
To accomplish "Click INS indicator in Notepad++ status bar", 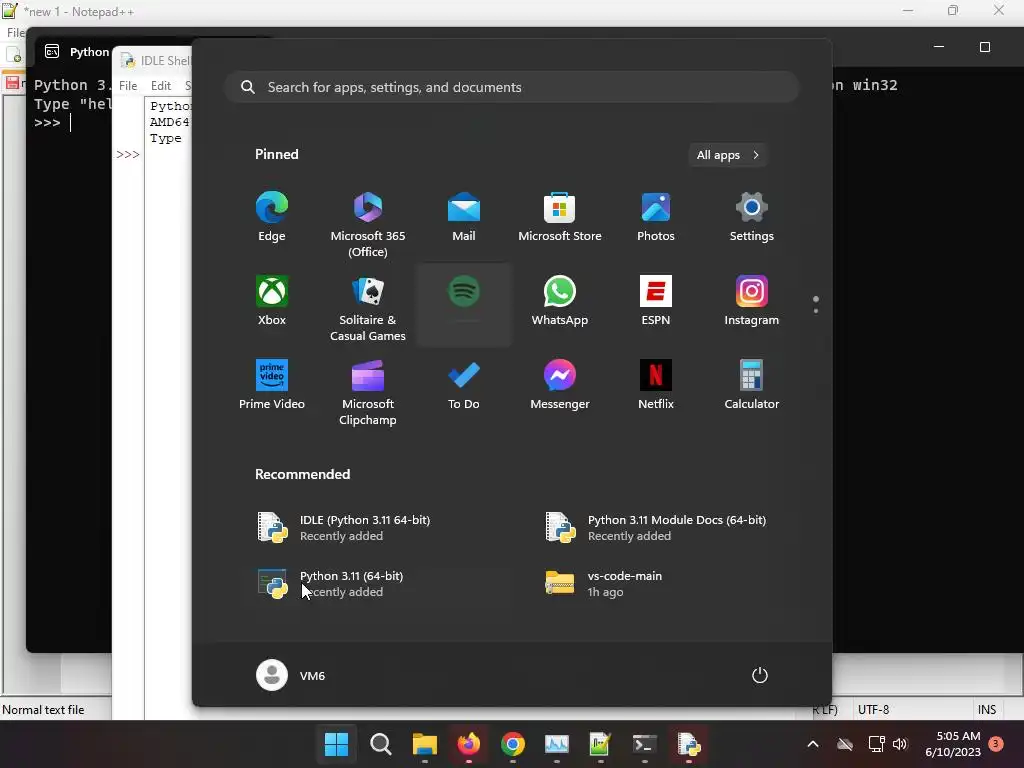I will (987, 709).
